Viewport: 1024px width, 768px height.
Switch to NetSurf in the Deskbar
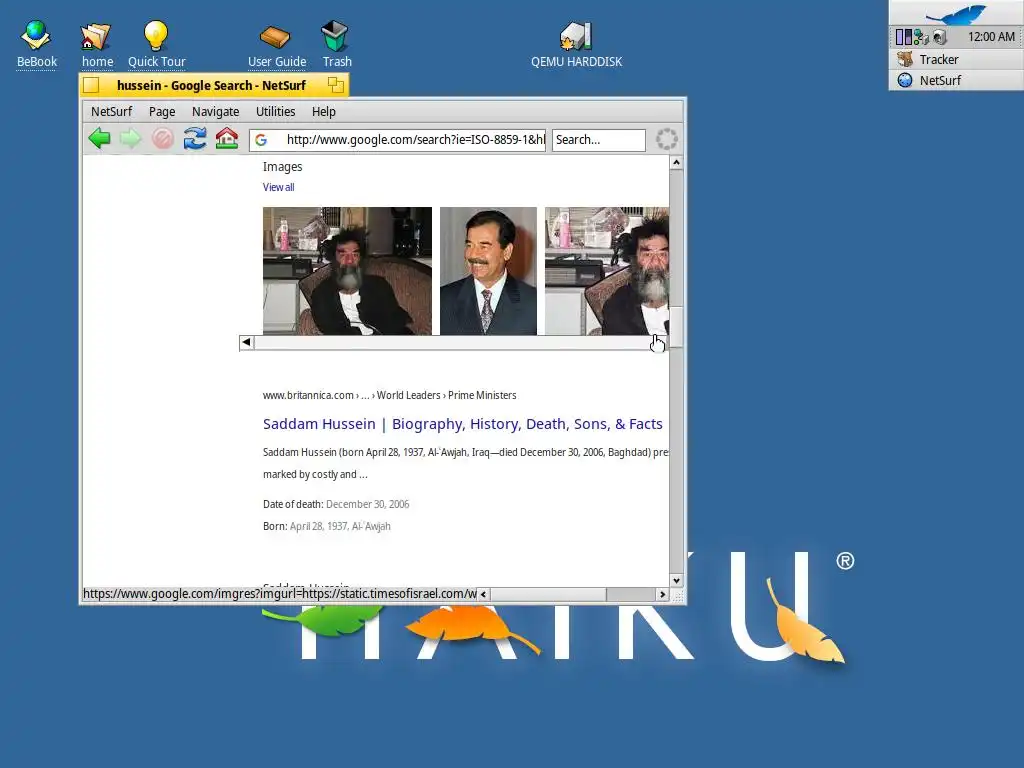click(x=956, y=80)
